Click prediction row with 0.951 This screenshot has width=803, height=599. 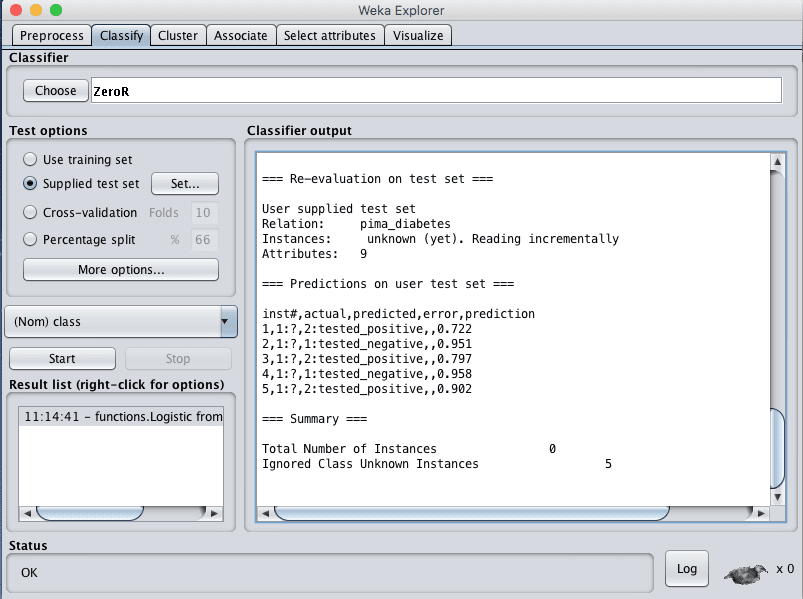[367, 344]
